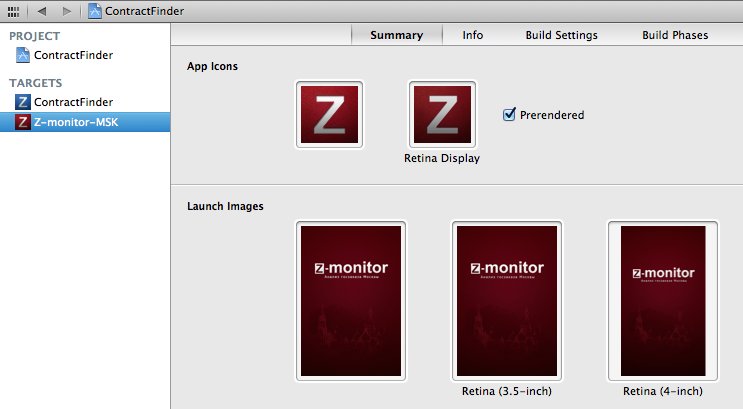Switch to the Summary tab
The width and height of the screenshot is (743, 409).
pyautogui.click(x=397, y=35)
